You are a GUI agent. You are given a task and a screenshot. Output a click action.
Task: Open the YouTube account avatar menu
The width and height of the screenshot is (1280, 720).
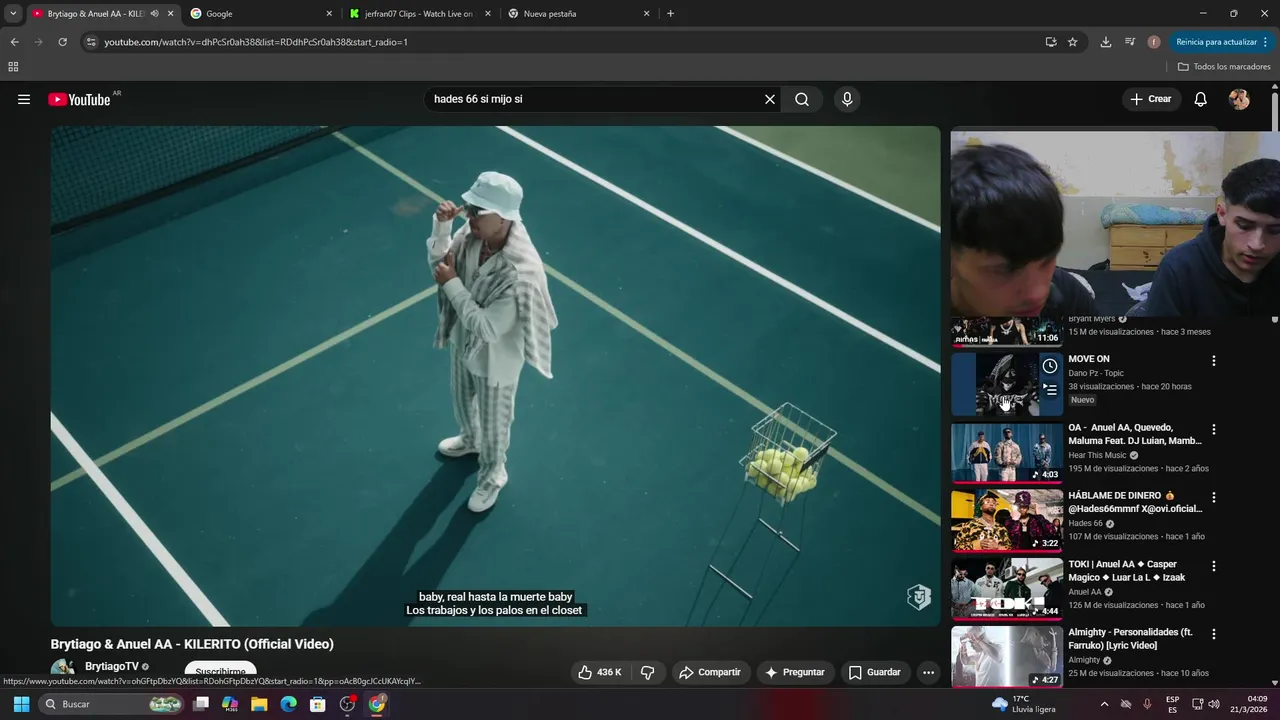tap(1239, 99)
